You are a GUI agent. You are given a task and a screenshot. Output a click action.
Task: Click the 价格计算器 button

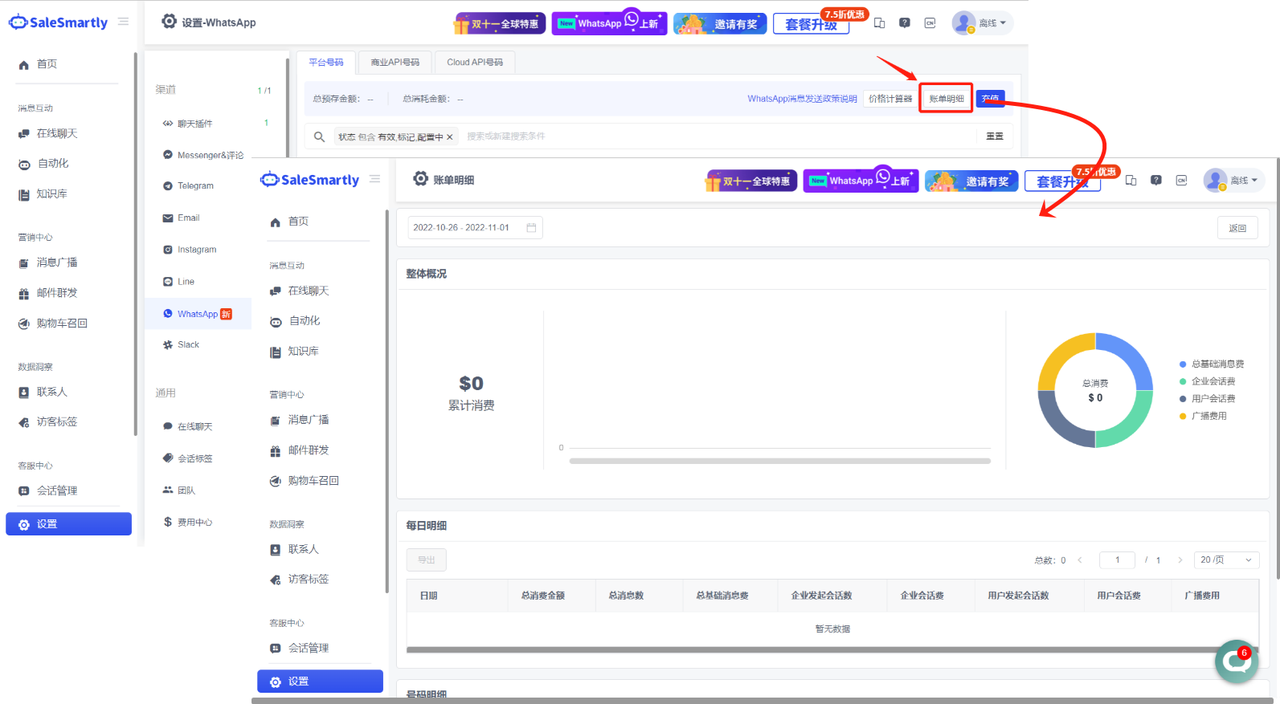pos(890,99)
